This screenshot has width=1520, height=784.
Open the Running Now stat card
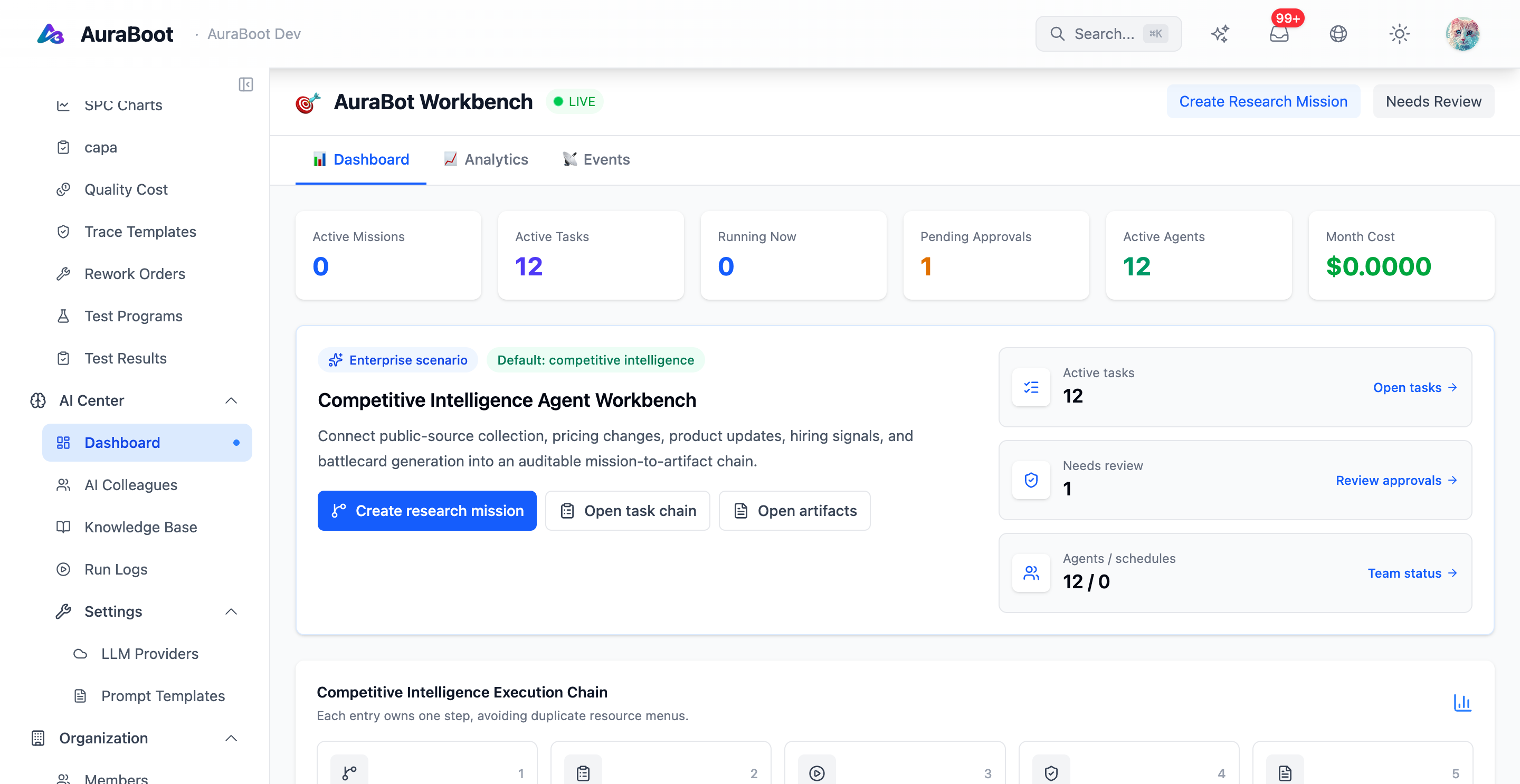[793, 255]
